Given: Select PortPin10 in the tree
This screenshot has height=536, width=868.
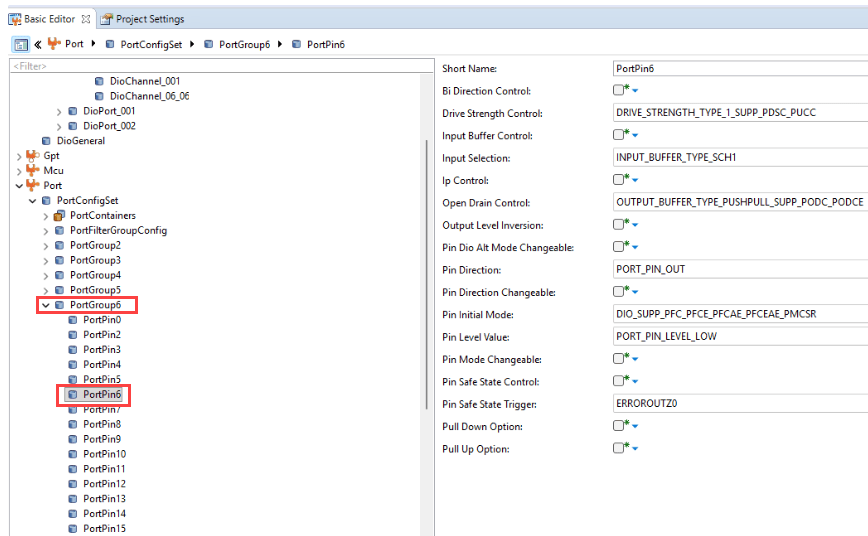Looking at the screenshot, I should (x=104, y=454).
